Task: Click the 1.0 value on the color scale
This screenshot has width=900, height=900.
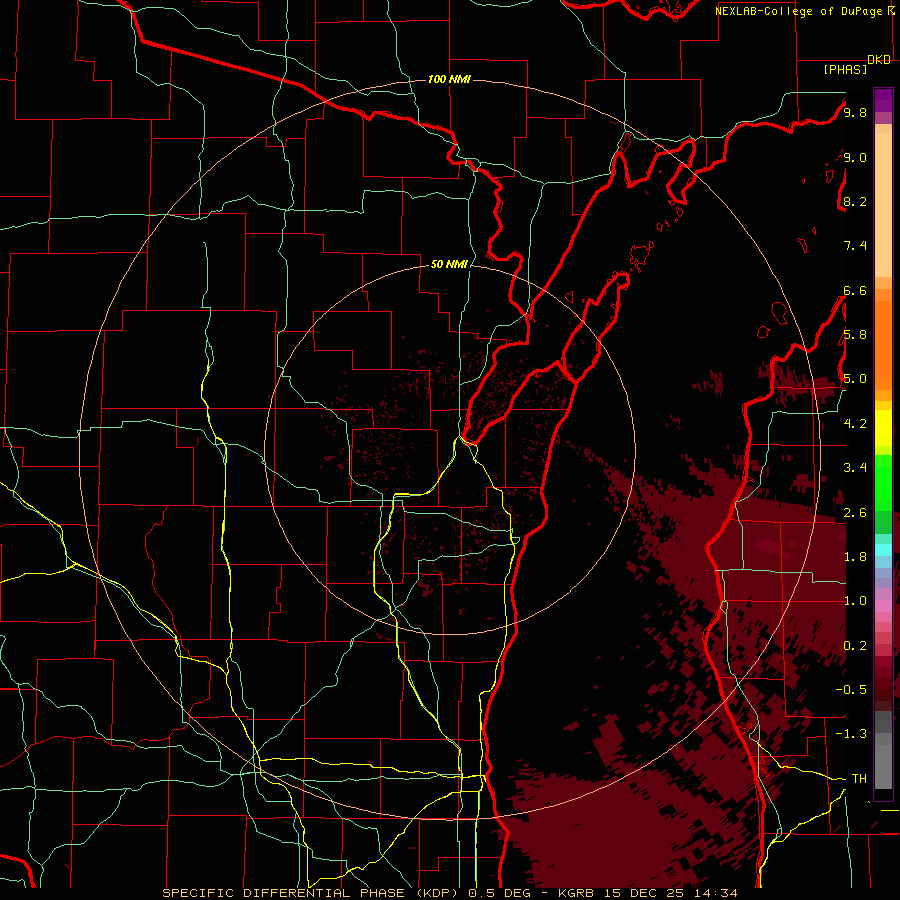Action: (x=855, y=601)
